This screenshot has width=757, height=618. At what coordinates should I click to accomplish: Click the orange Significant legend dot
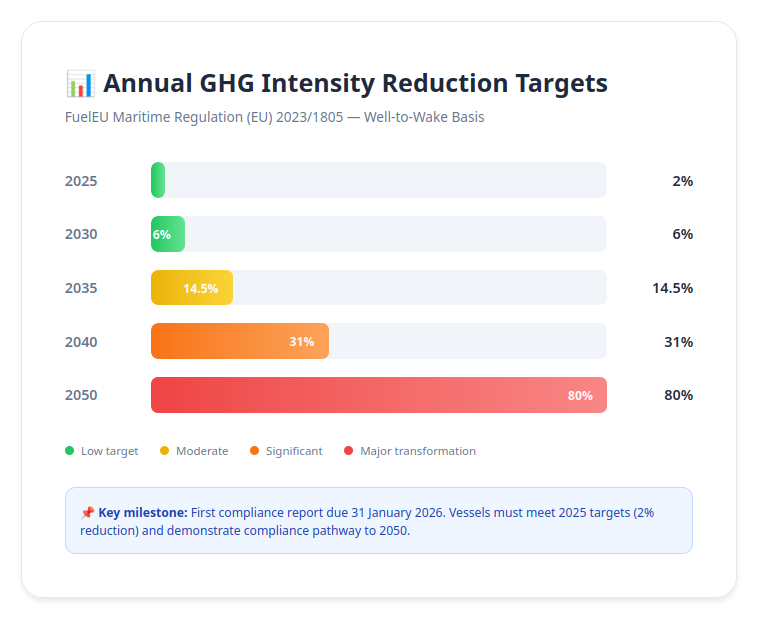(255, 451)
